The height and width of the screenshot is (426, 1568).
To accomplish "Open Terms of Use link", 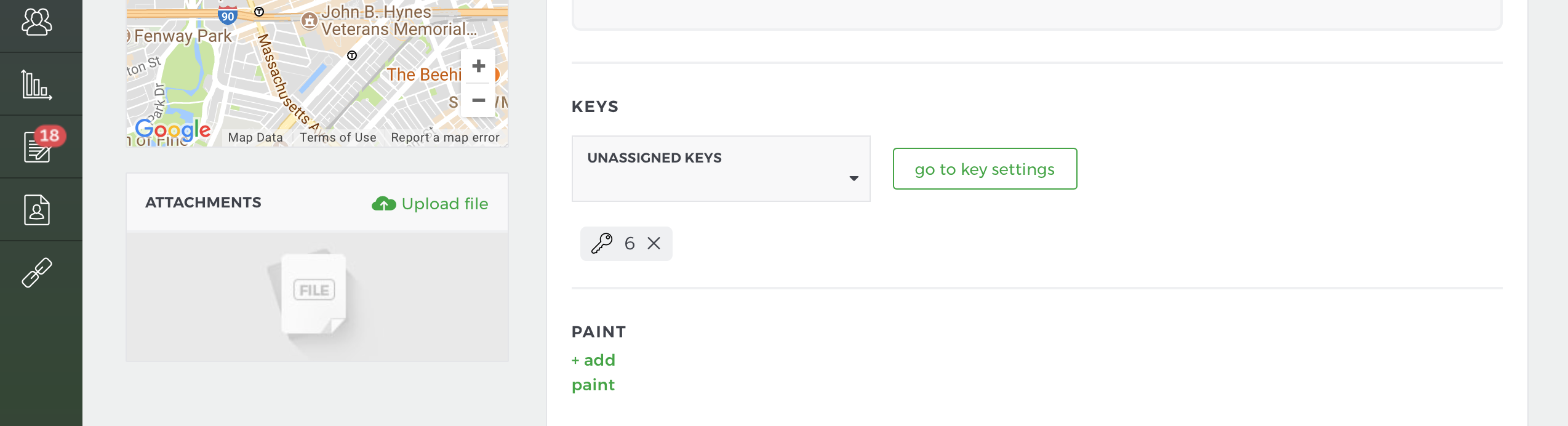I will tap(338, 137).
